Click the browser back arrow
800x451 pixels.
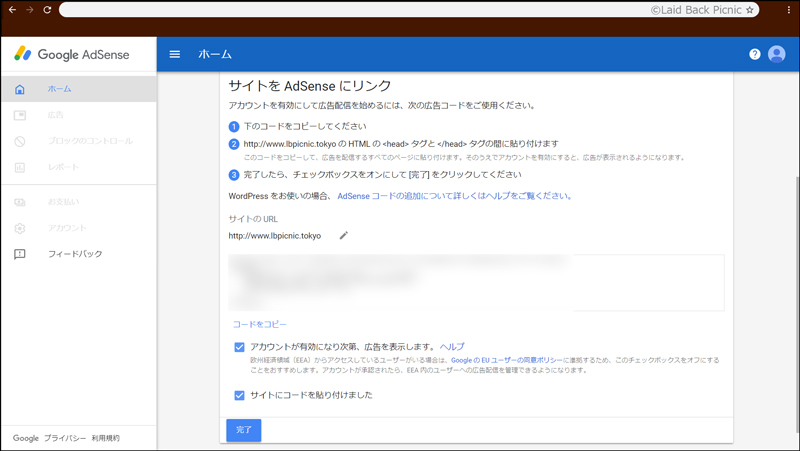(12, 10)
